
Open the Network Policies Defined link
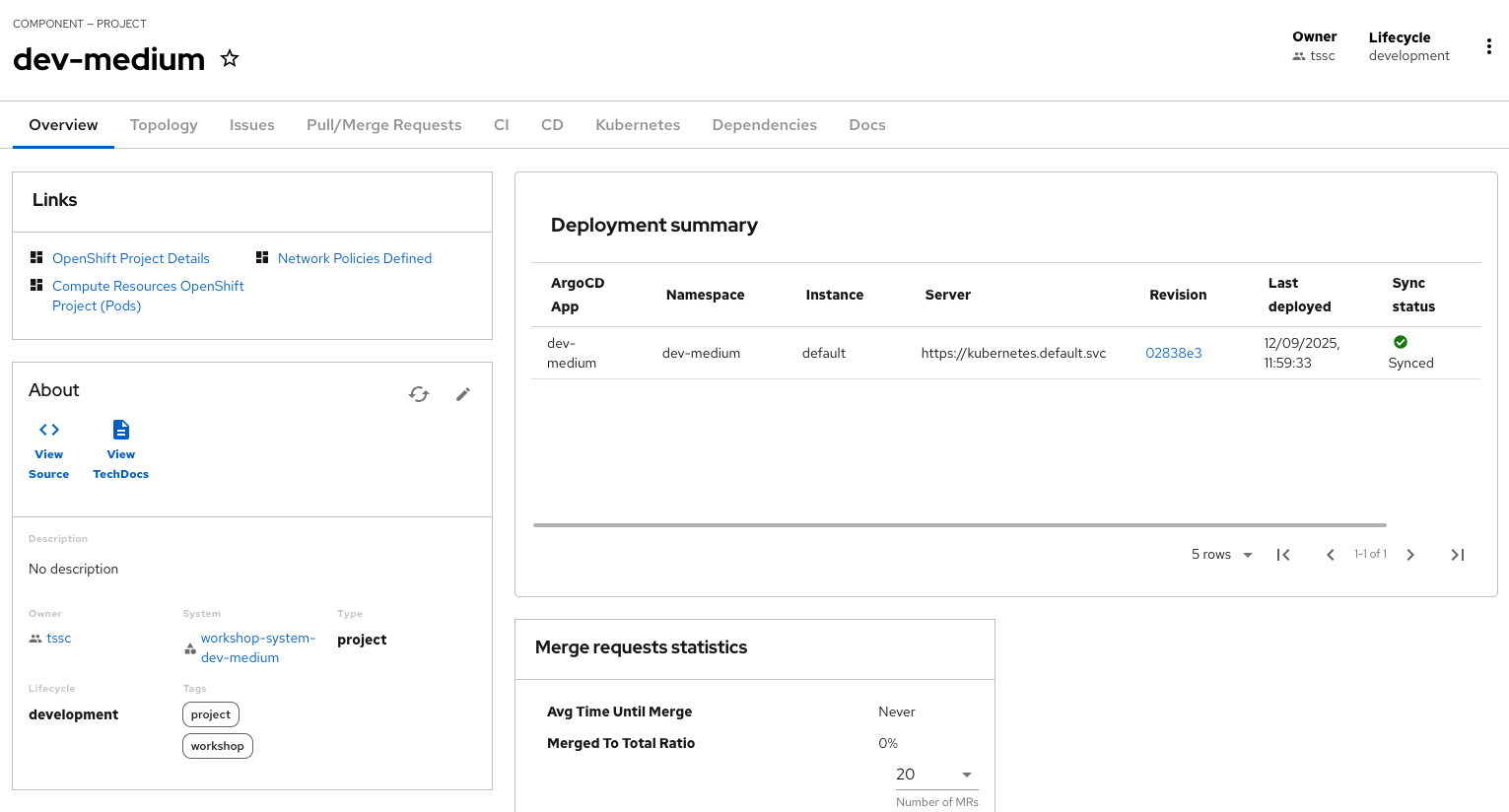pos(355,258)
